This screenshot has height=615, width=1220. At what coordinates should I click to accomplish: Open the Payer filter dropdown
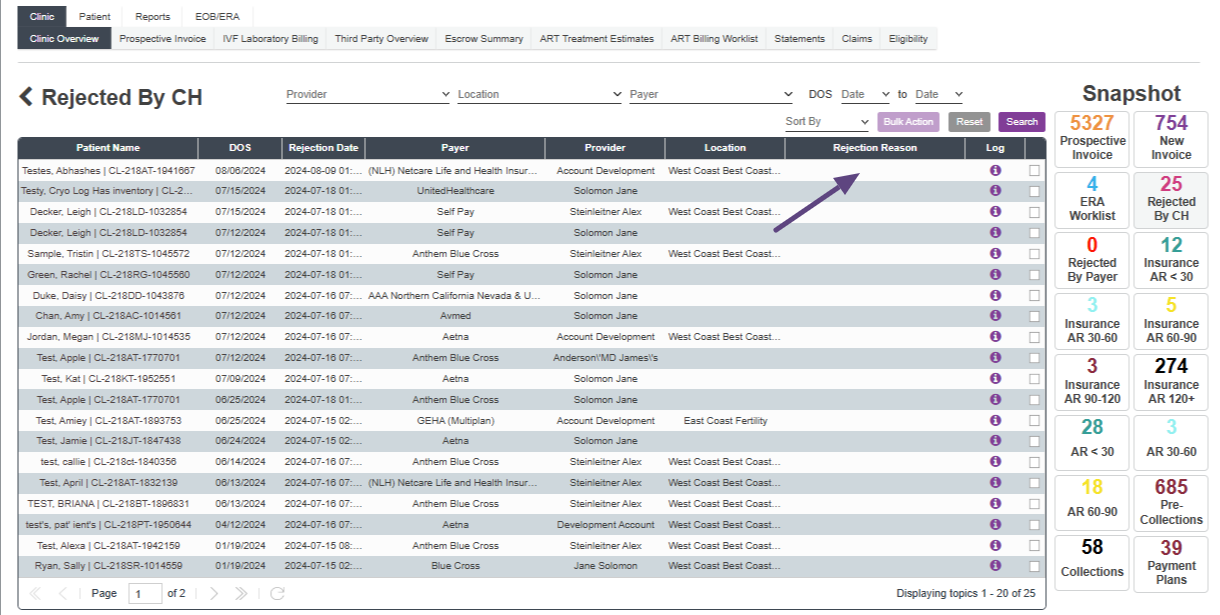710,95
